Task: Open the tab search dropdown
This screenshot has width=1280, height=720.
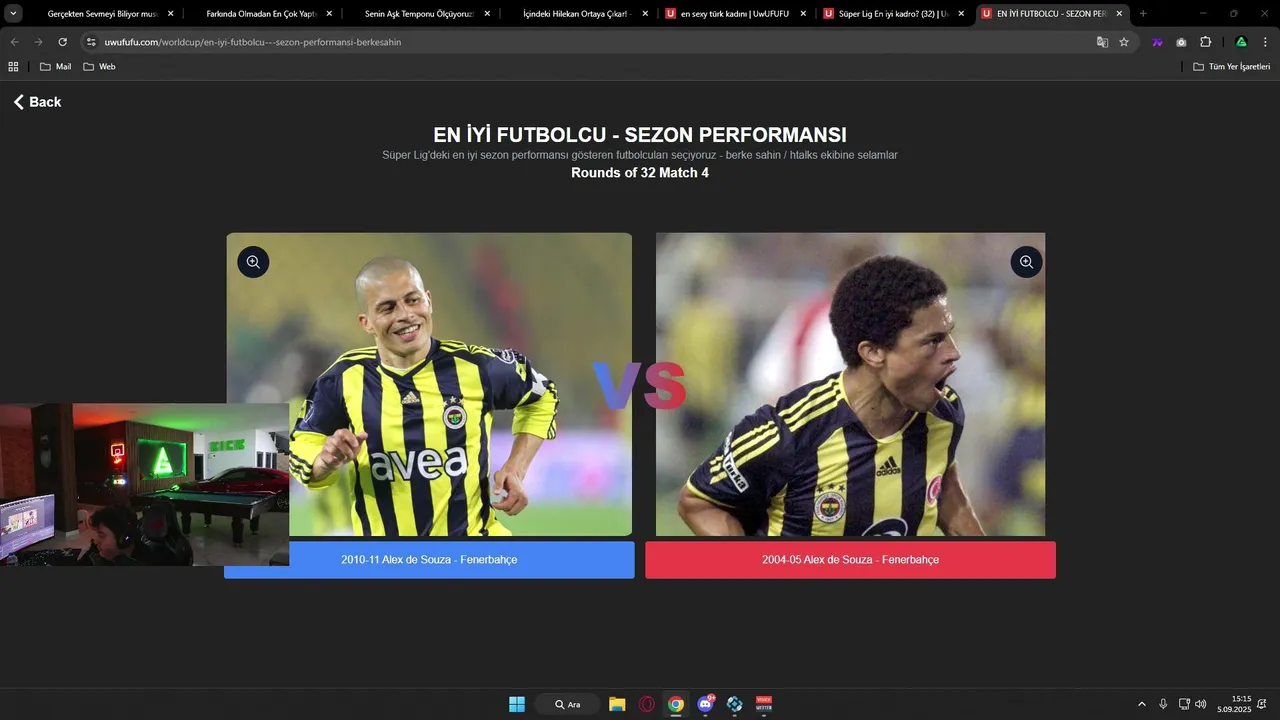Action: click(x=14, y=13)
